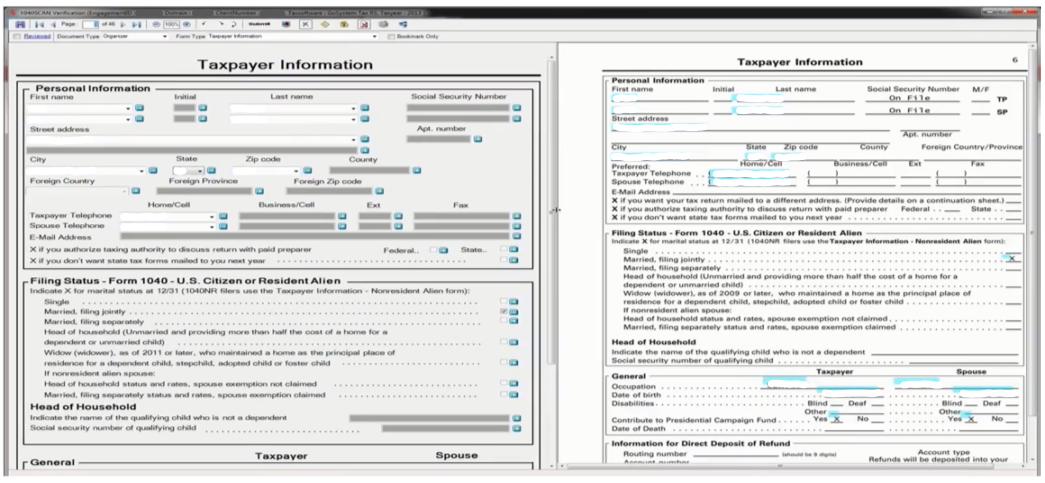
Task: Check the Federal authorization checkbox
Action: (x=433, y=250)
